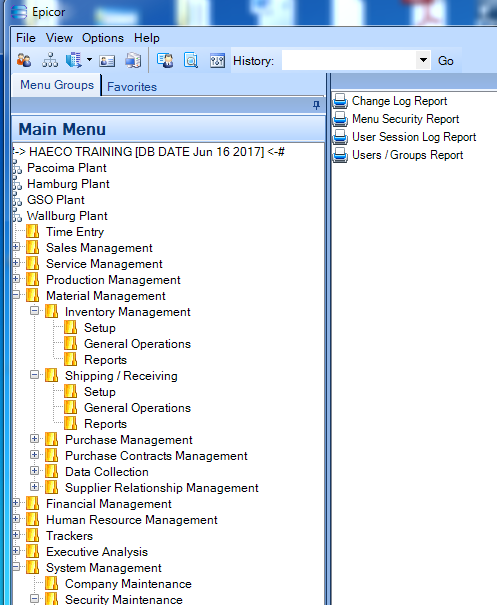Click the Executive Analysis folder icon
Viewport: 497px width, 605px height.
coord(32,551)
